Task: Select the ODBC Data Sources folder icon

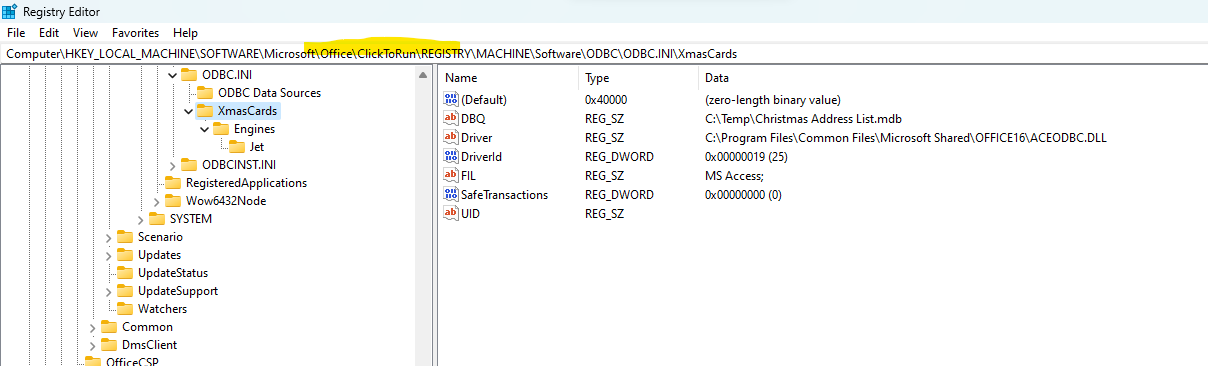Action: [205, 93]
